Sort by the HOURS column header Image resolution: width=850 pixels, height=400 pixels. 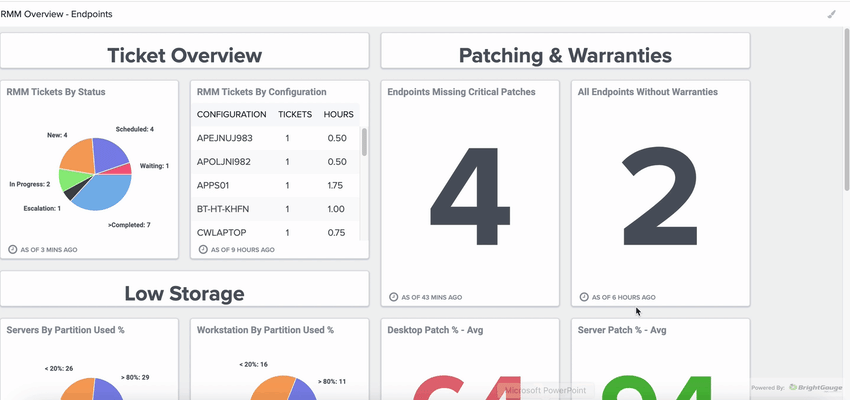338,114
